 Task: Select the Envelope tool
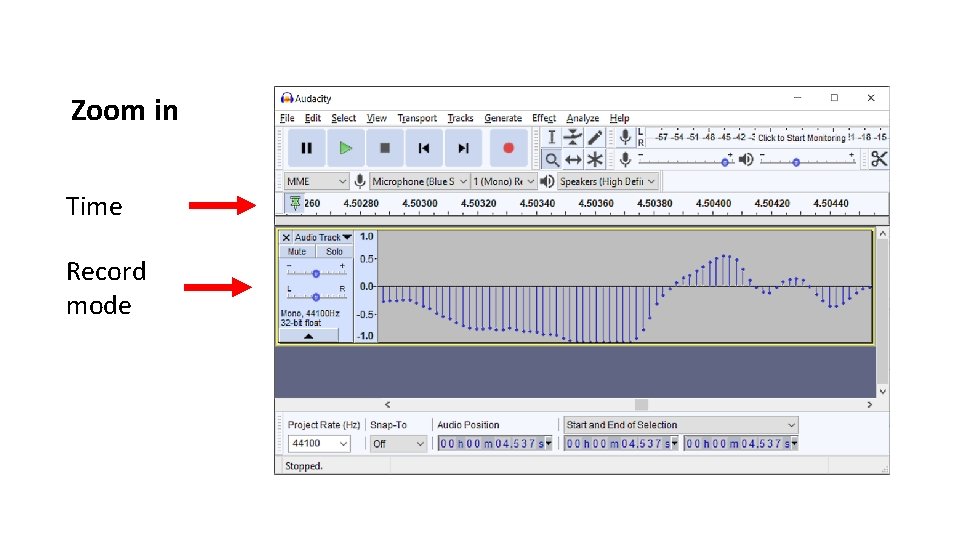[573, 138]
